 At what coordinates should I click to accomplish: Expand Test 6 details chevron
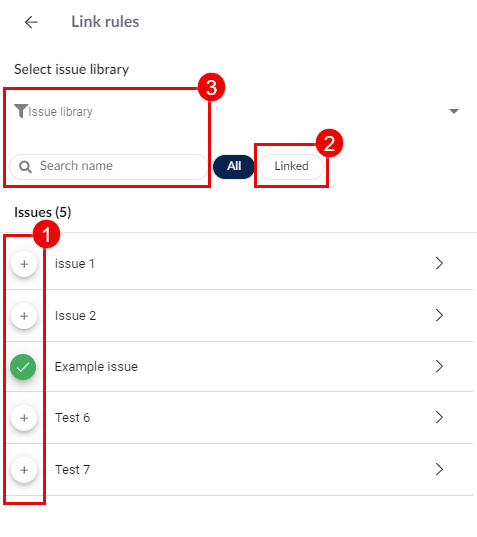(439, 417)
